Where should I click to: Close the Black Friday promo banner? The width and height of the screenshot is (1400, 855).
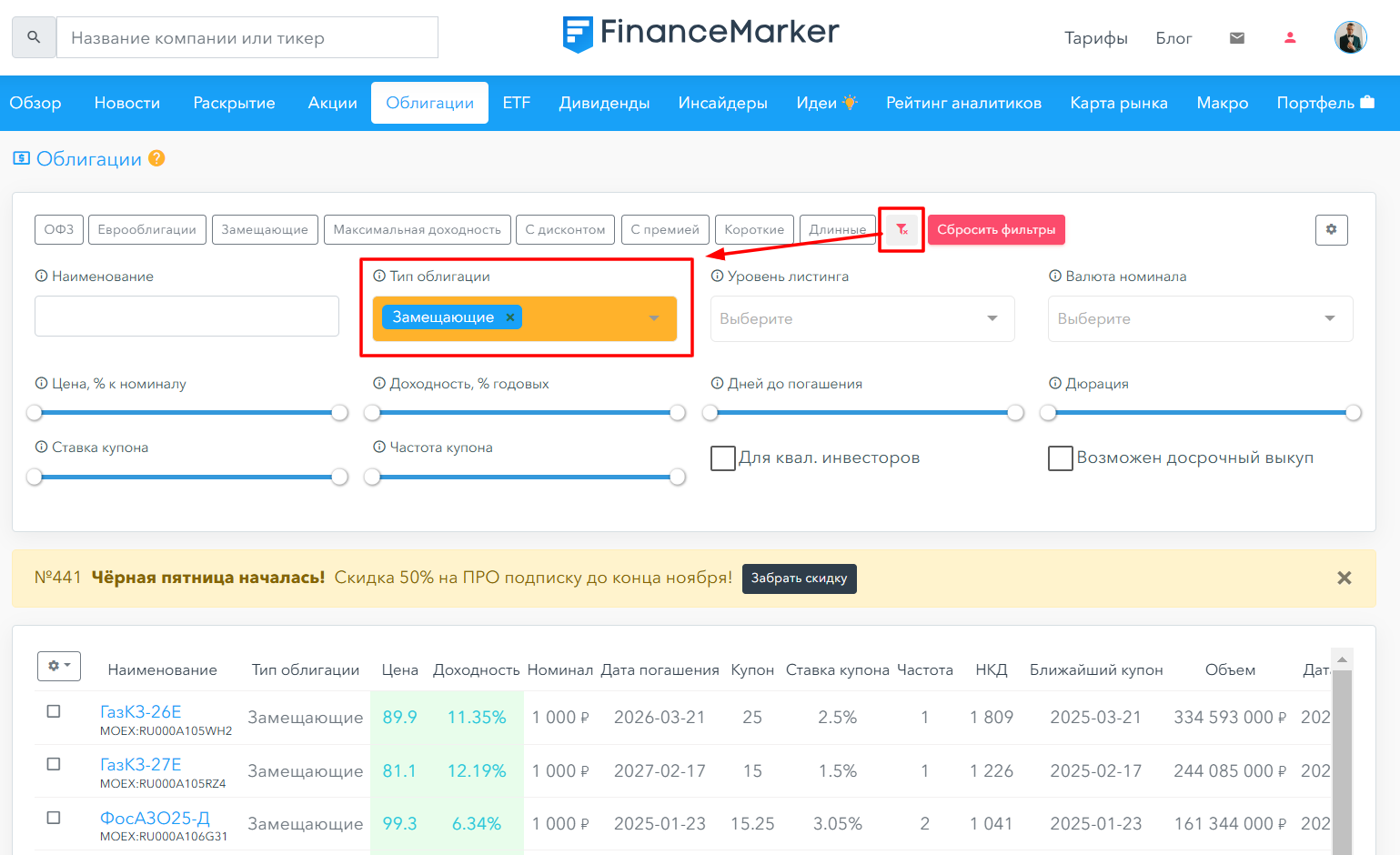tap(1345, 578)
